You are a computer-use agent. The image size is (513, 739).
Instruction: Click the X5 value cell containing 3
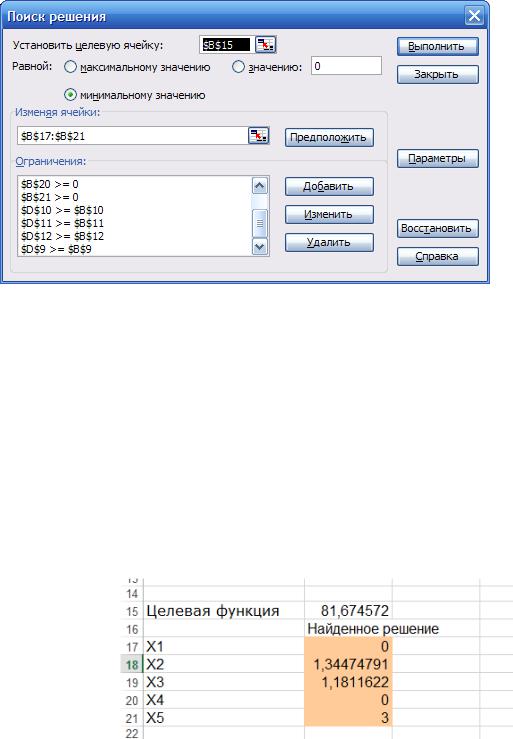[348, 718]
